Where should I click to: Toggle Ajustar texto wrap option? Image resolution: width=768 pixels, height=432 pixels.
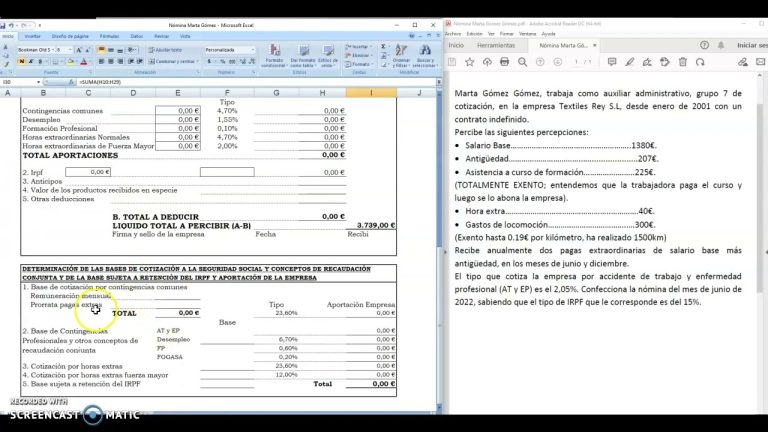coord(167,49)
